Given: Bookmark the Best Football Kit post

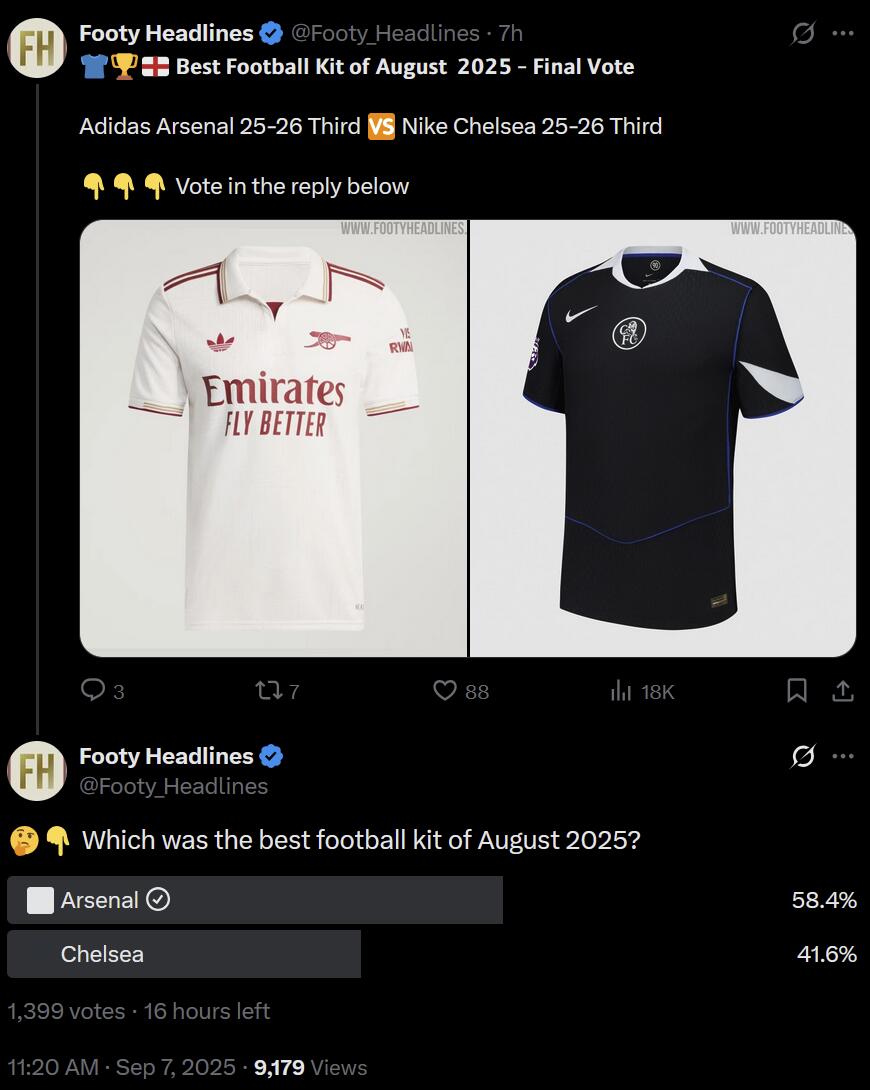Looking at the screenshot, I should (797, 690).
